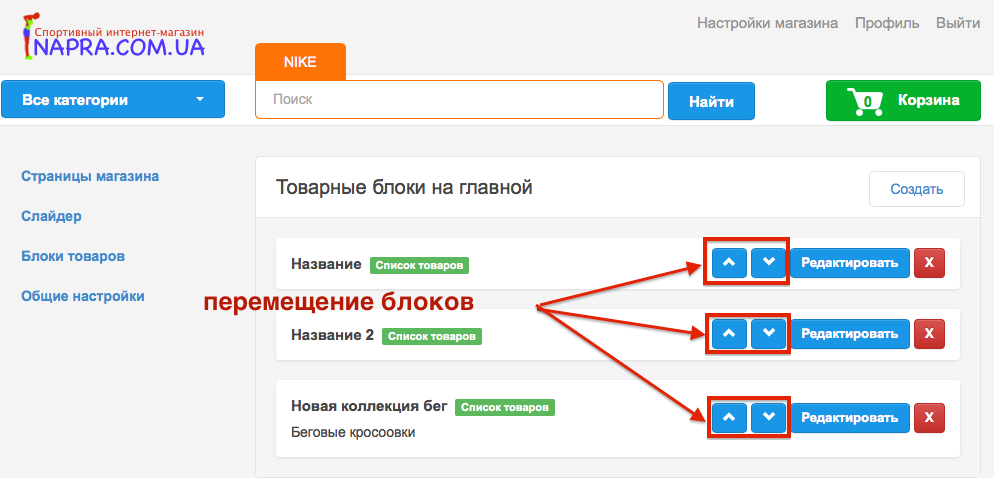Click the Беговые кросовки description text

[x=353, y=433]
